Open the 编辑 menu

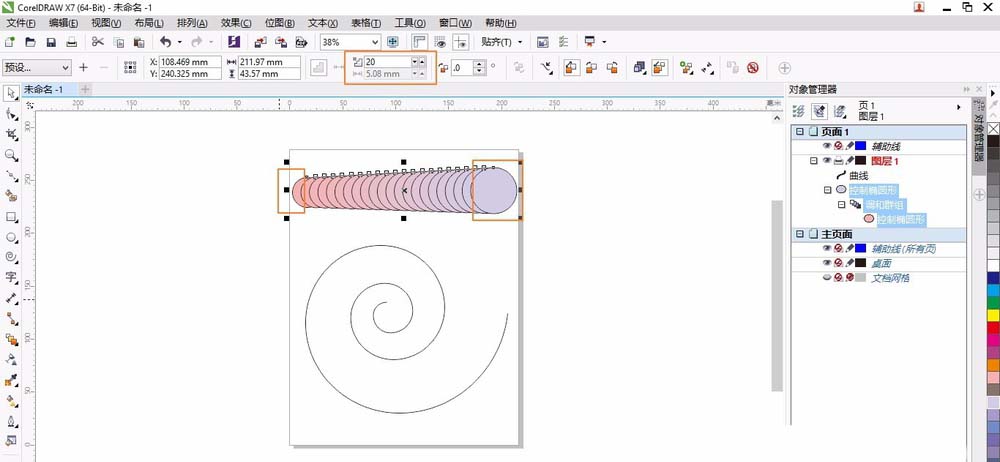(64, 23)
